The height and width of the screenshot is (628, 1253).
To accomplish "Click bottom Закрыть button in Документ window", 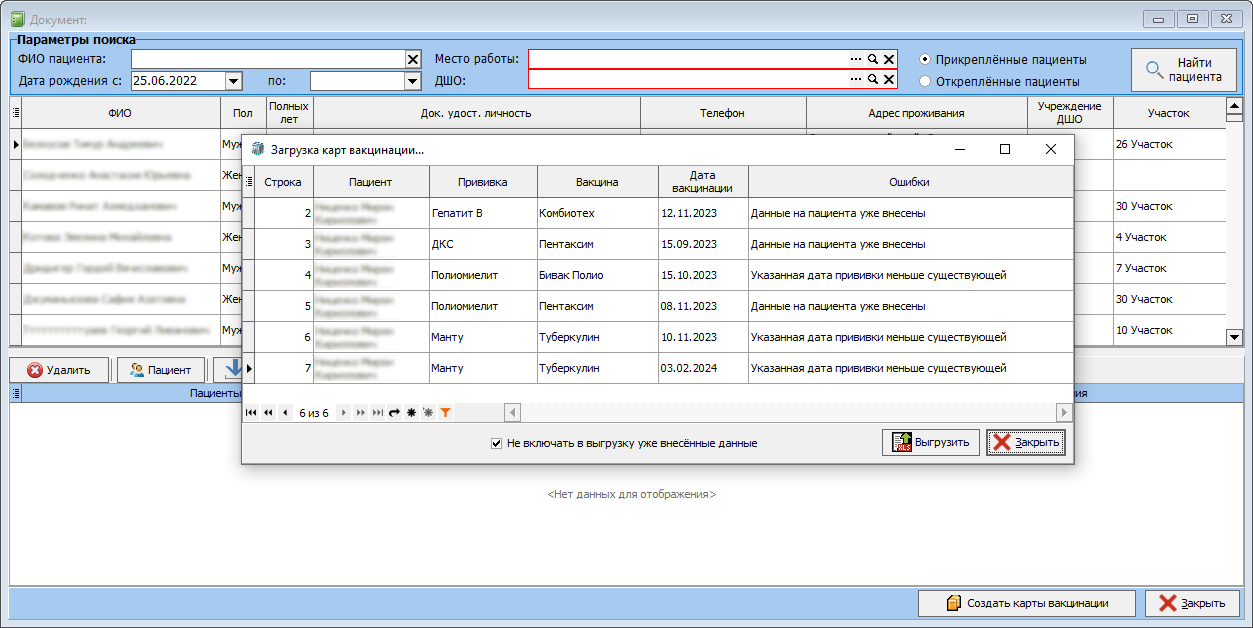I will point(1192,603).
